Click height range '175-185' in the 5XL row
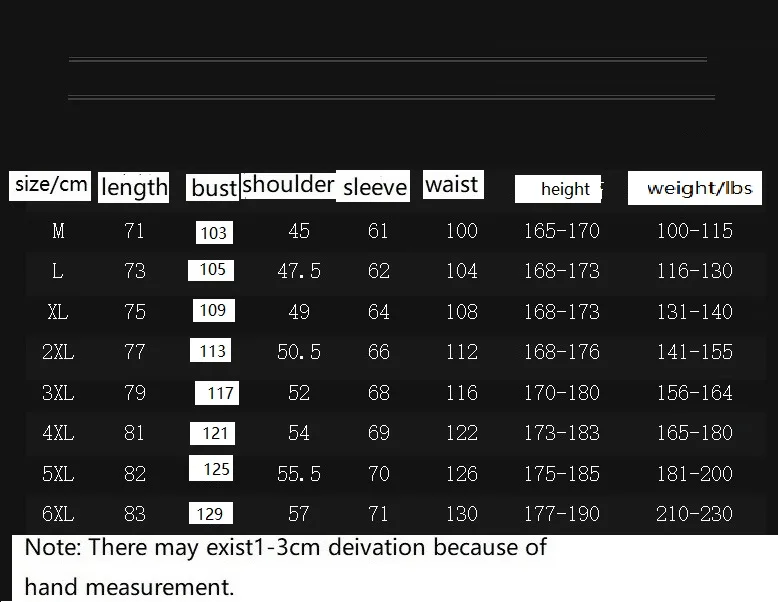The width and height of the screenshot is (778, 602). click(562, 473)
